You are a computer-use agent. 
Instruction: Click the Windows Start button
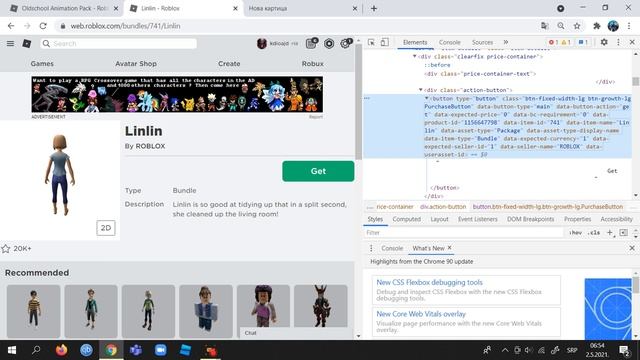tap(12, 350)
